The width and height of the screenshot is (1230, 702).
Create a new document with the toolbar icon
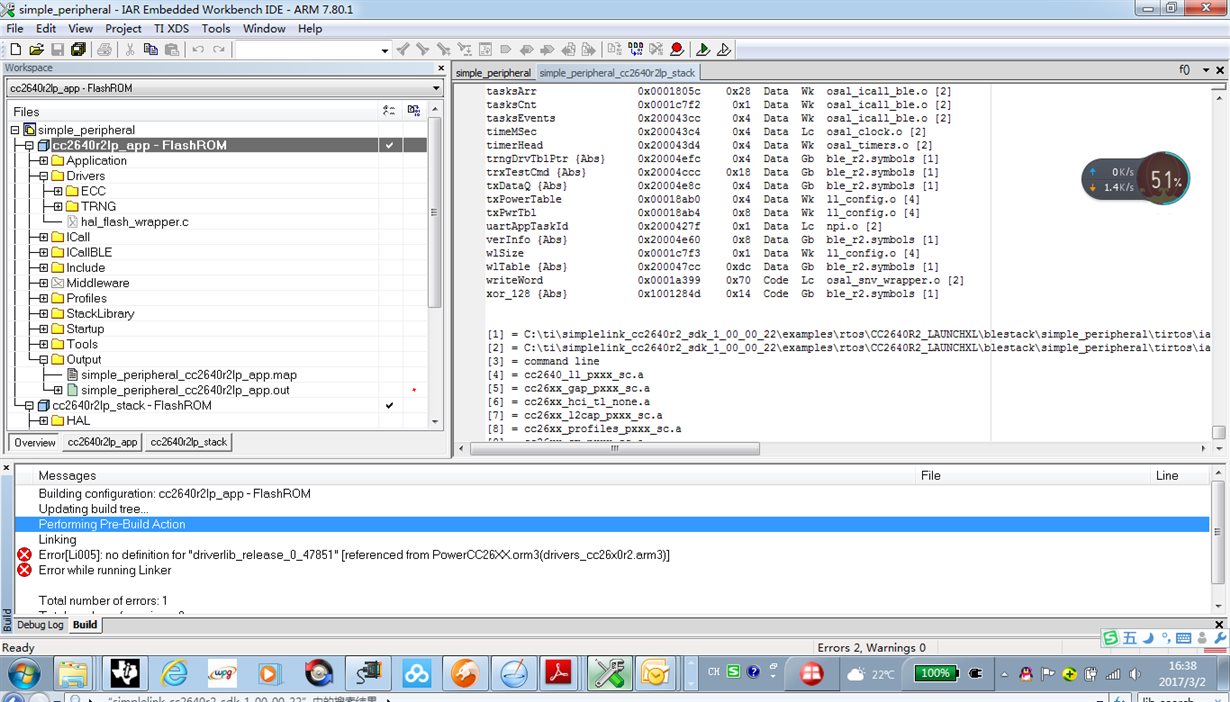click(x=15, y=49)
